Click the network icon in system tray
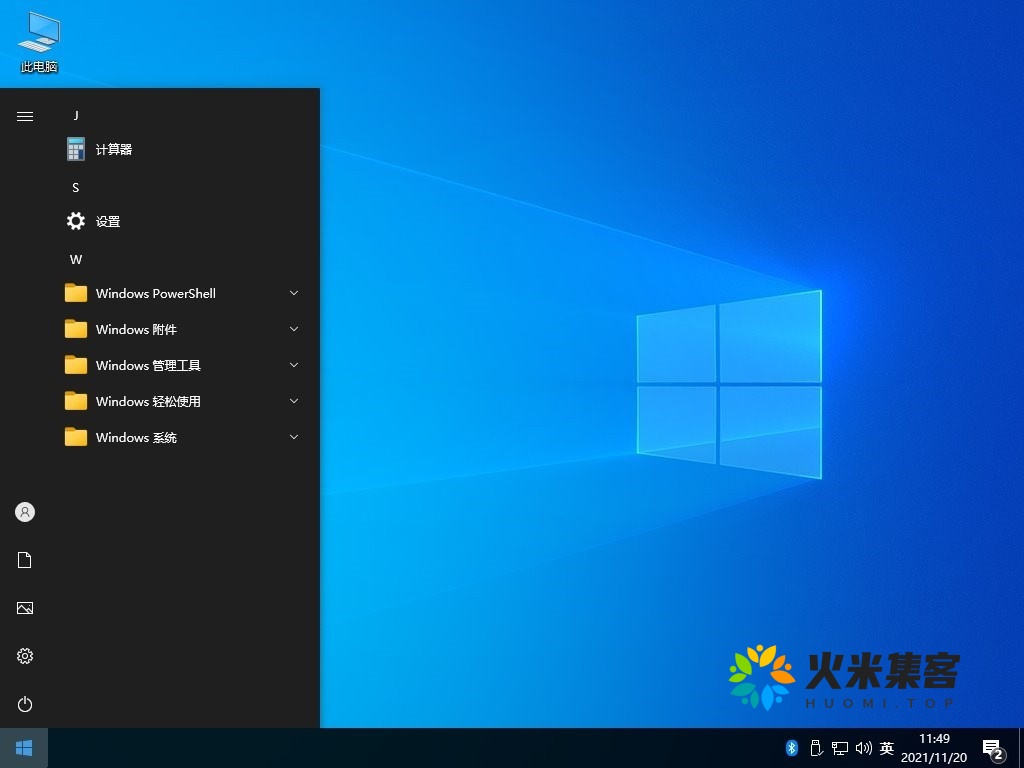This screenshot has width=1024, height=768. point(840,747)
